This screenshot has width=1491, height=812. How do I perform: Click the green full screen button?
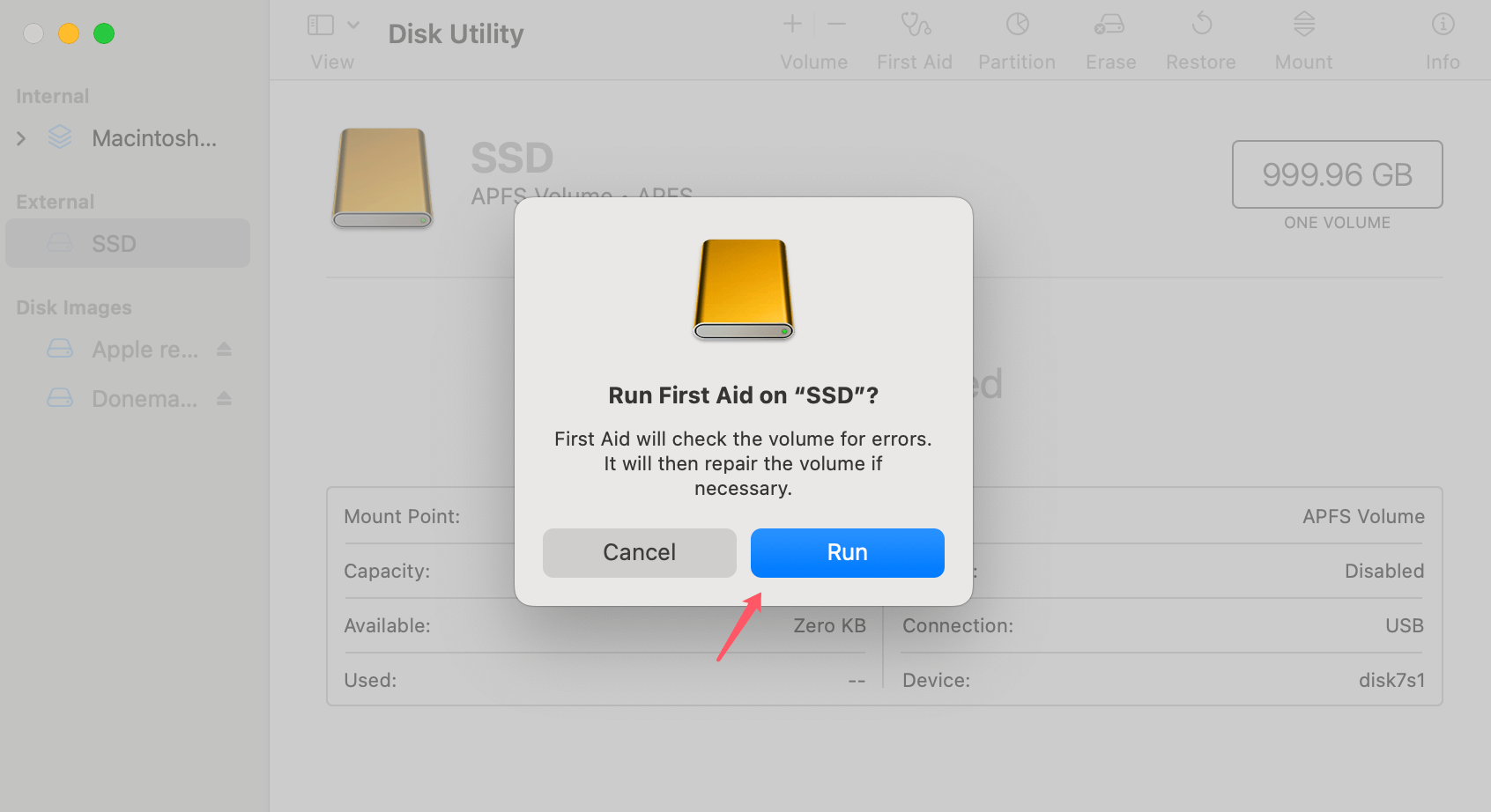tap(104, 33)
